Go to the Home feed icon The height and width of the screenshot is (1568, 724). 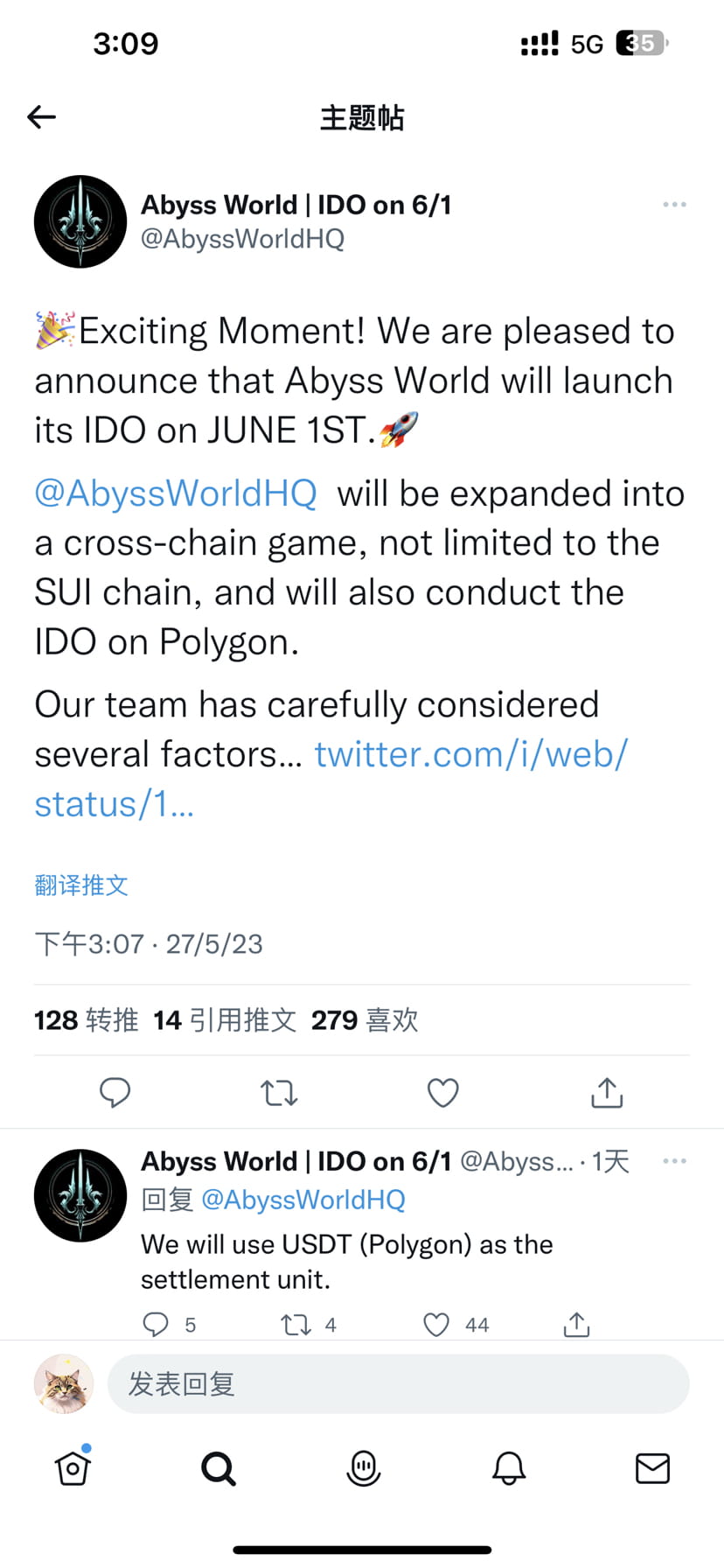coord(73,1468)
